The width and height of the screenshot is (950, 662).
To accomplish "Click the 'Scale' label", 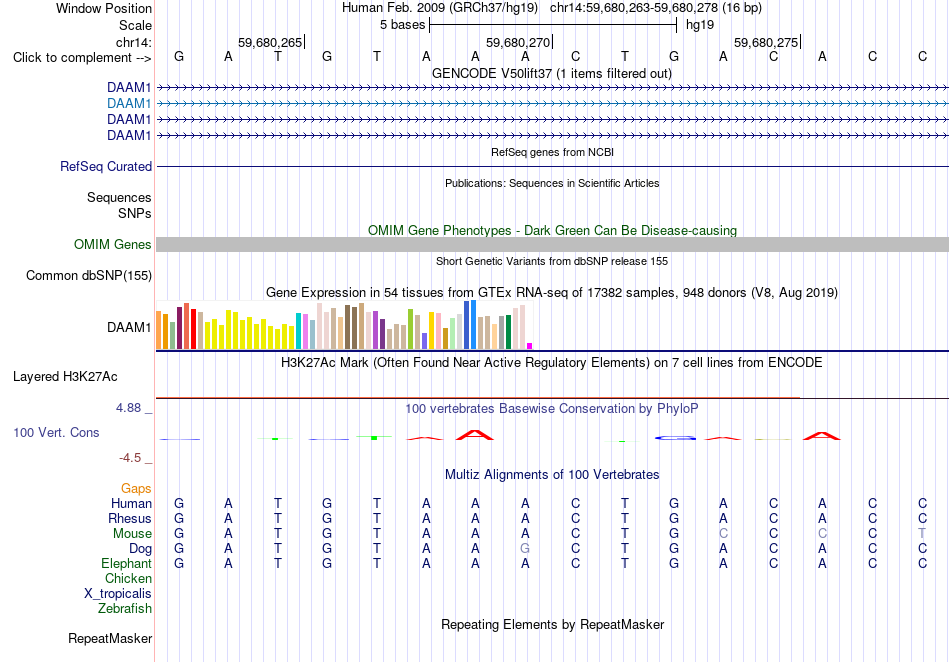I will (135, 25).
